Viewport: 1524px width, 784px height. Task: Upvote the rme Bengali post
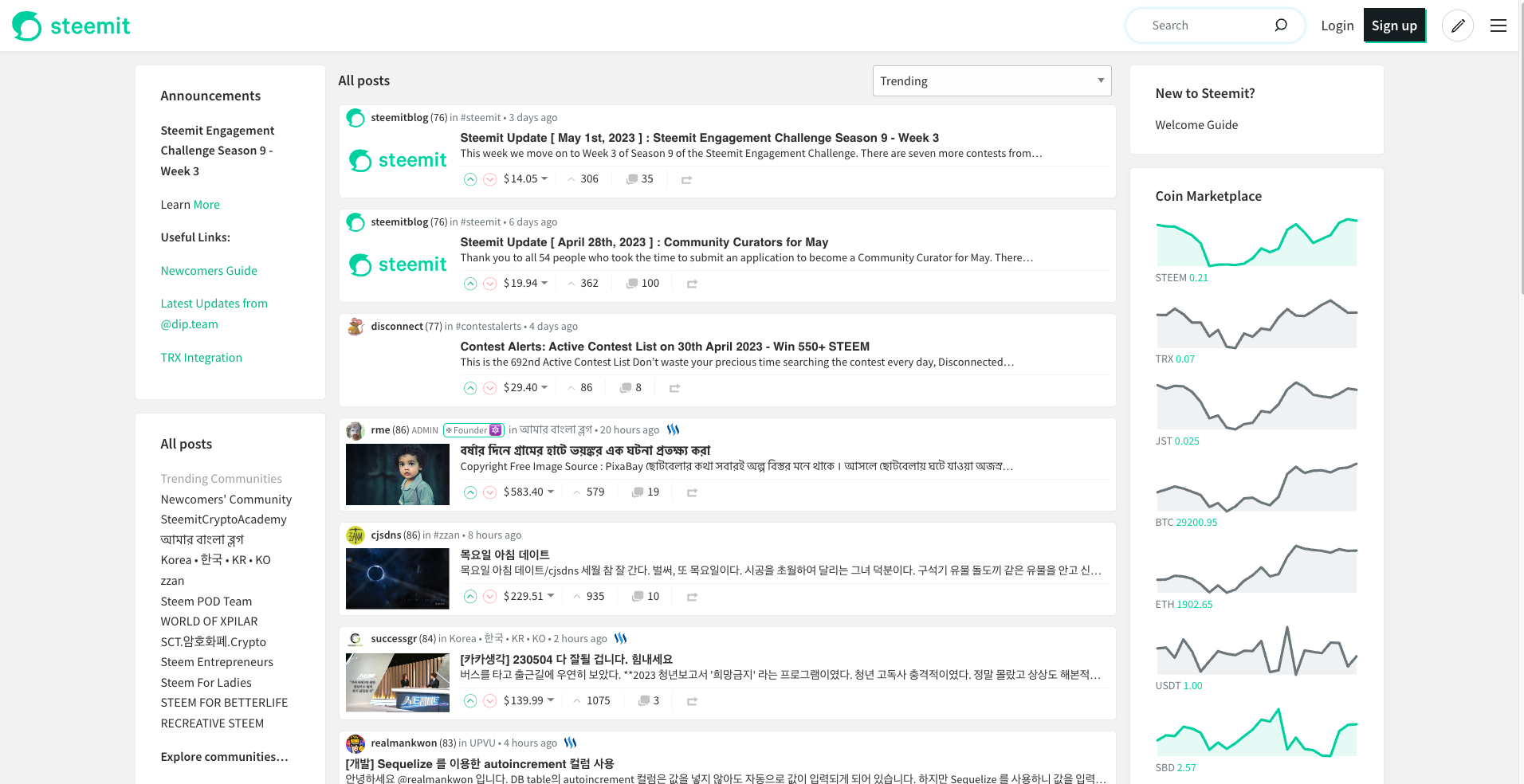click(470, 492)
